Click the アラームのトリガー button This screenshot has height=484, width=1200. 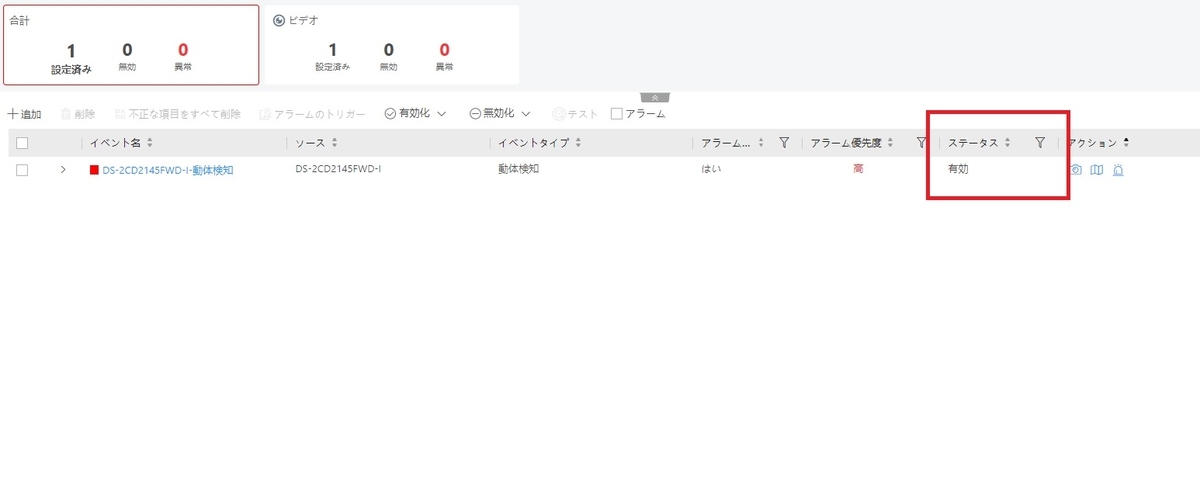click(313, 114)
